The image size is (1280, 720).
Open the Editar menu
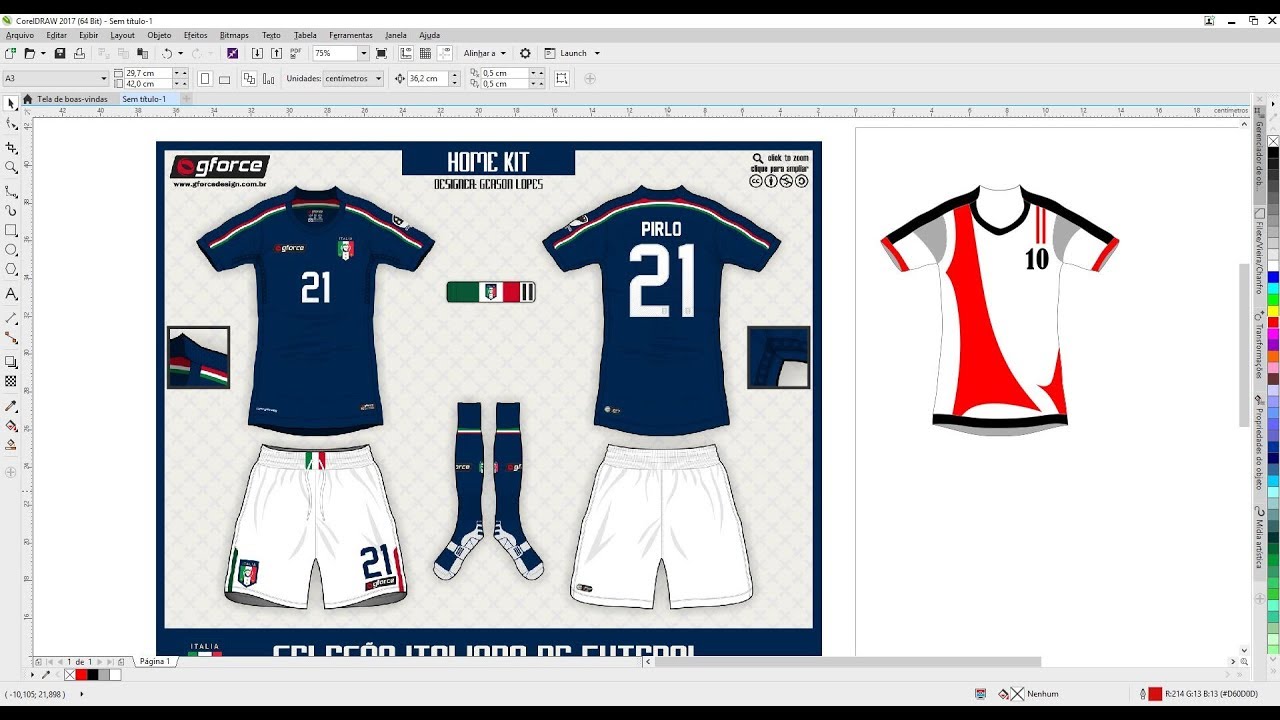coord(57,35)
